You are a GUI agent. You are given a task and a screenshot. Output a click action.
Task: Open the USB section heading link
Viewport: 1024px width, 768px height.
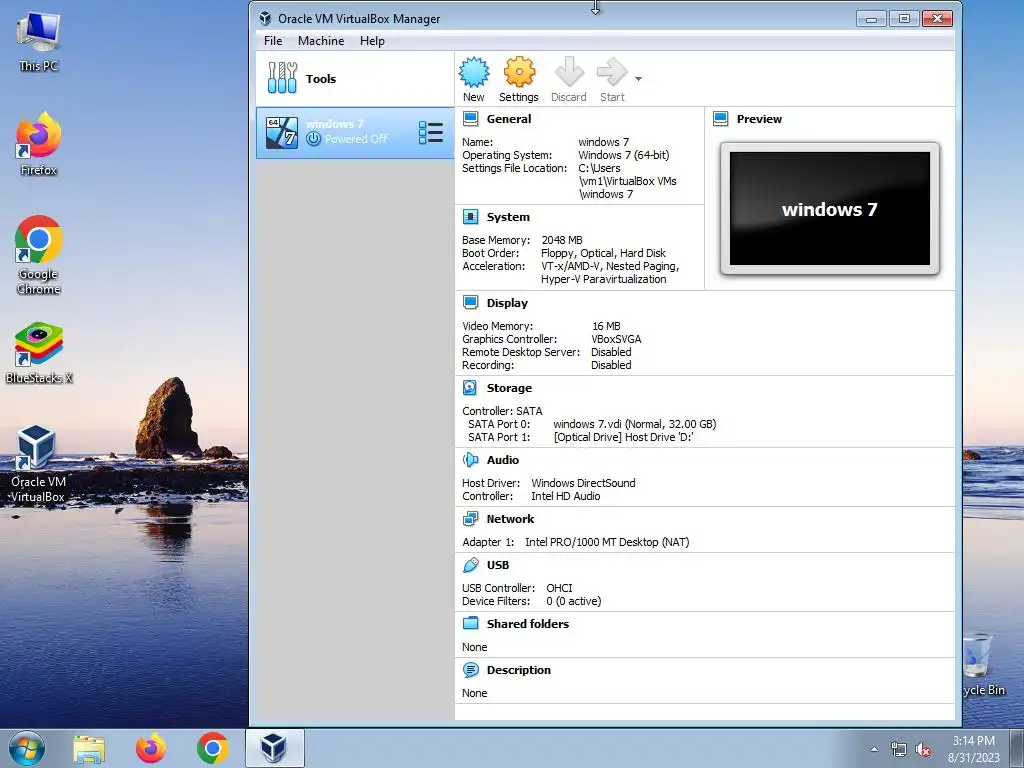[x=498, y=565]
